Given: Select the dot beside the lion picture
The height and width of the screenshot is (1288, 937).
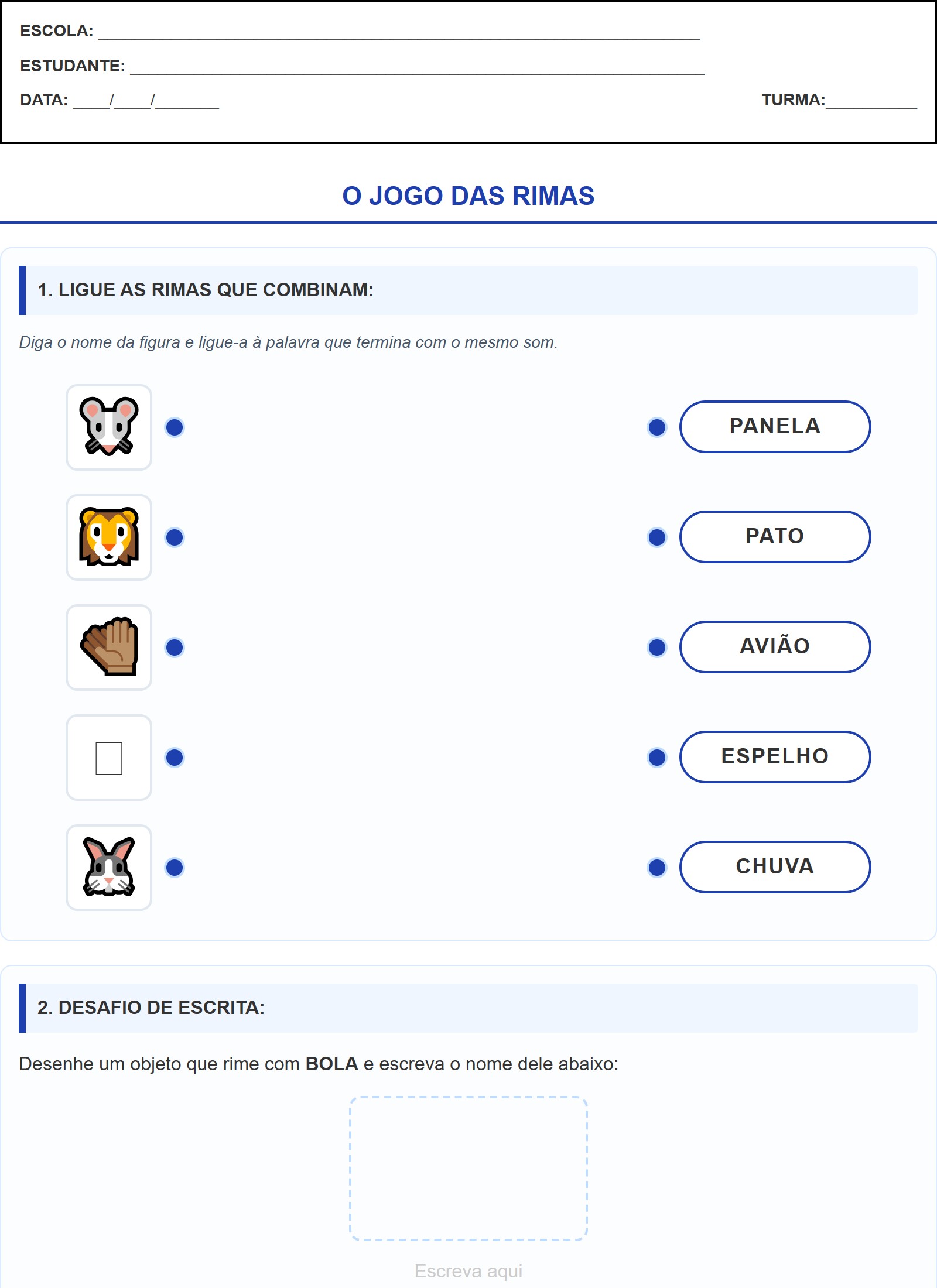Looking at the screenshot, I should [175, 537].
